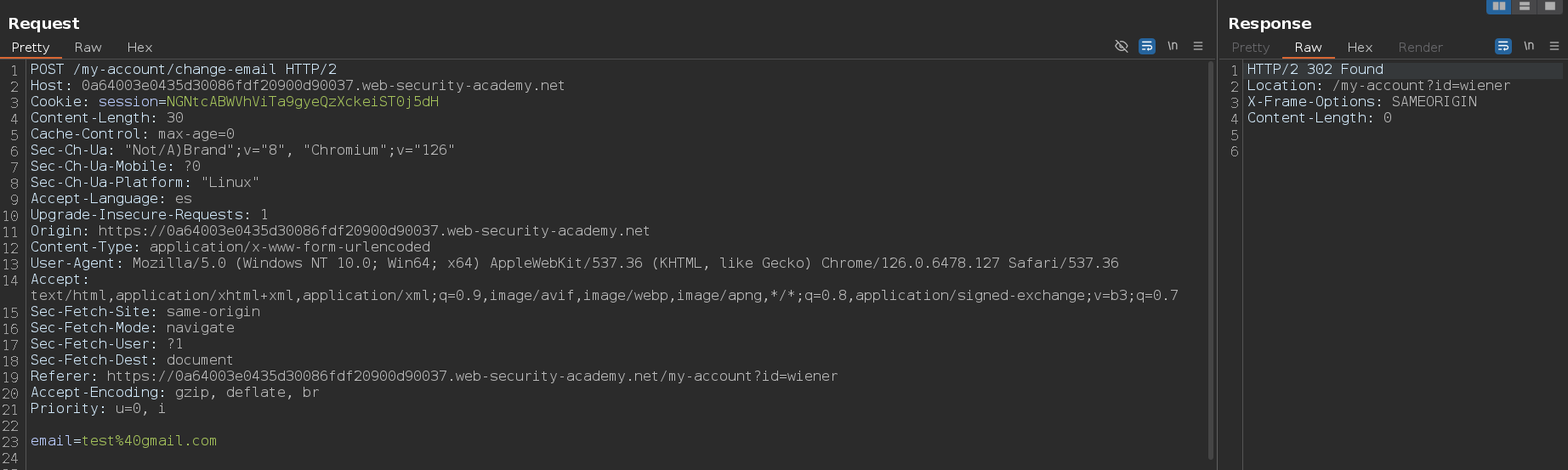1568x470 pixels.
Task: Show non-printable \n characters in Response pane
Action: [1529, 46]
